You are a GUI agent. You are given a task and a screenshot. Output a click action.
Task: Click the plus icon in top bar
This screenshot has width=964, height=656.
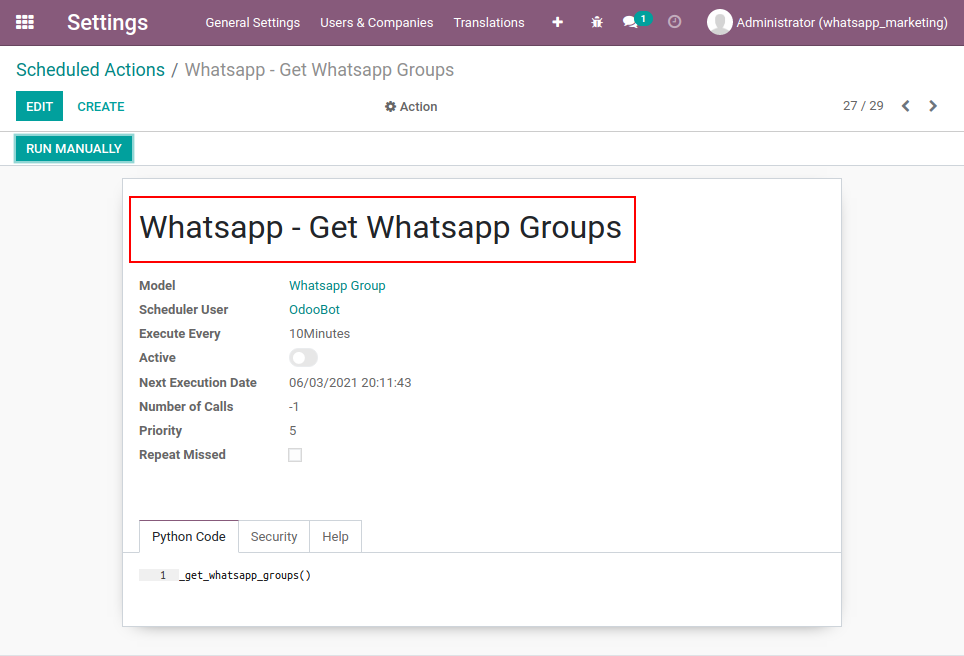pyautogui.click(x=558, y=22)
